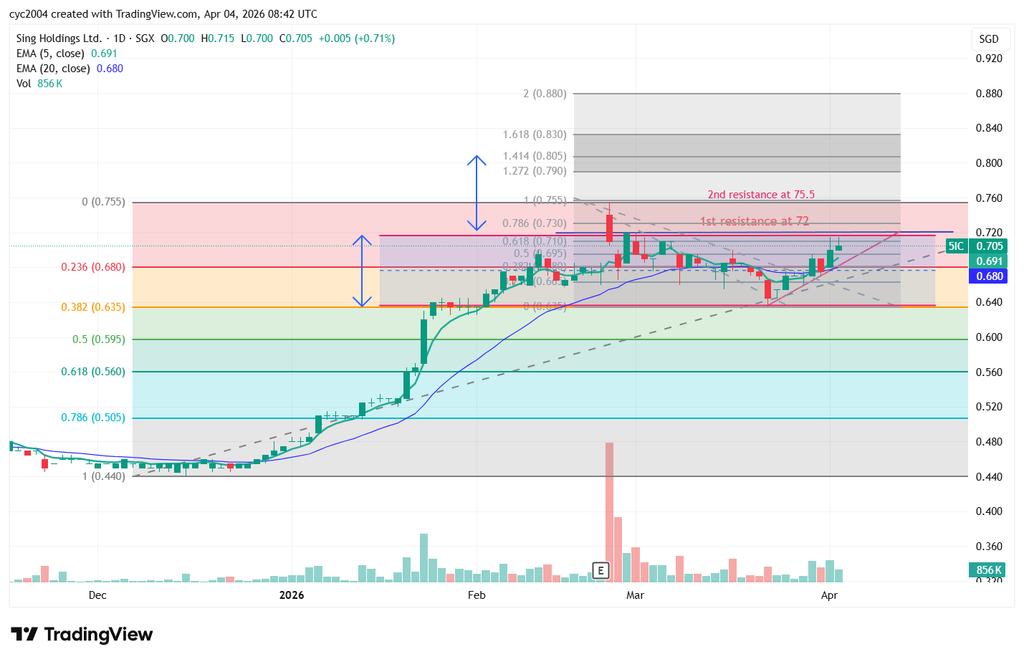Click the Sing Holdings Ltd. symbol title

pos(59,39)
